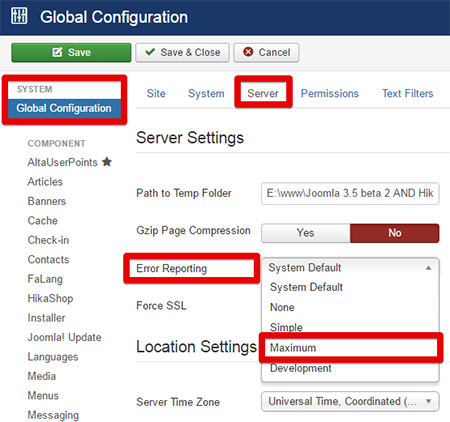Cancel the configuration changes
The width and height of the screenshot is (450, 422).
[x=266, y=52]
